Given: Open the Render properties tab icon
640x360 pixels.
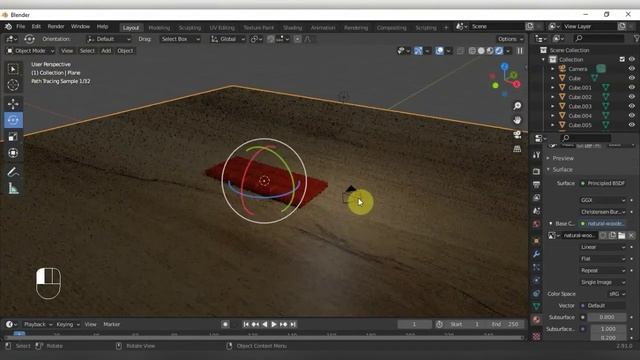Looking at the screenshot, I should (x=536, y=171).
